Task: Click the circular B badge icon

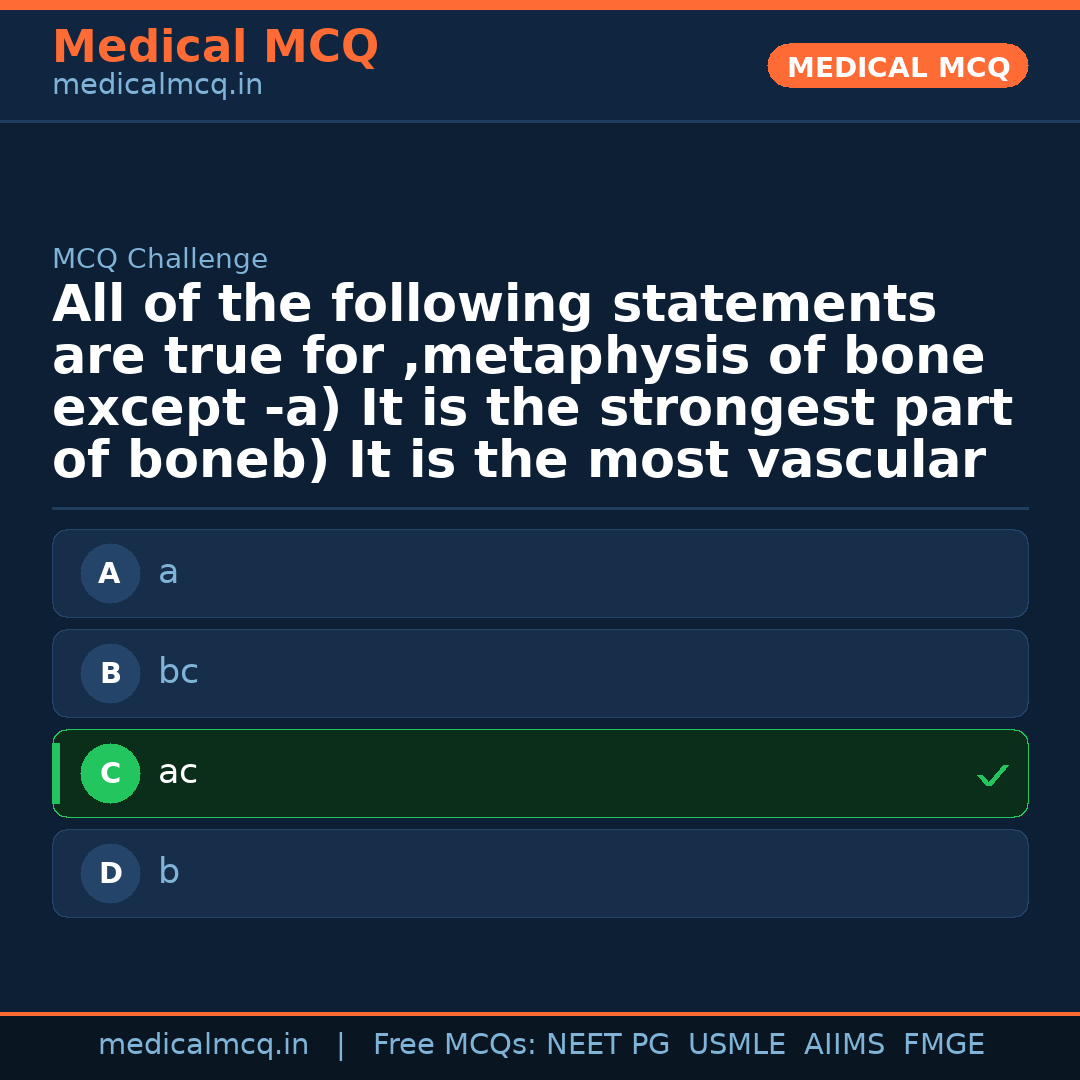Action: [110, 673]
